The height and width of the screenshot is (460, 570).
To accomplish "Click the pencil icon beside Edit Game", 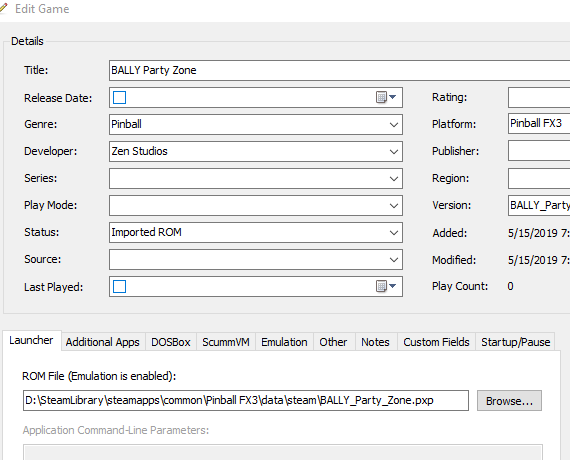I will [3, 8].
